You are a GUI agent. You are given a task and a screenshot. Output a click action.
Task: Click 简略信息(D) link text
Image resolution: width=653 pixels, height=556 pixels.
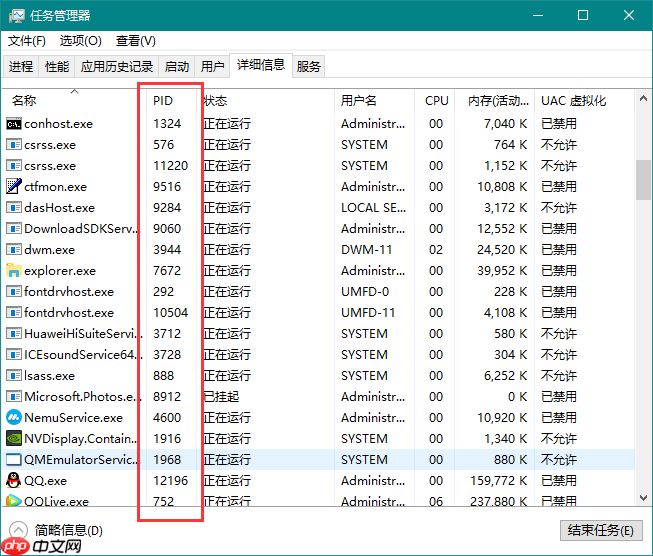pyautogui.click(x=69, y=530)
